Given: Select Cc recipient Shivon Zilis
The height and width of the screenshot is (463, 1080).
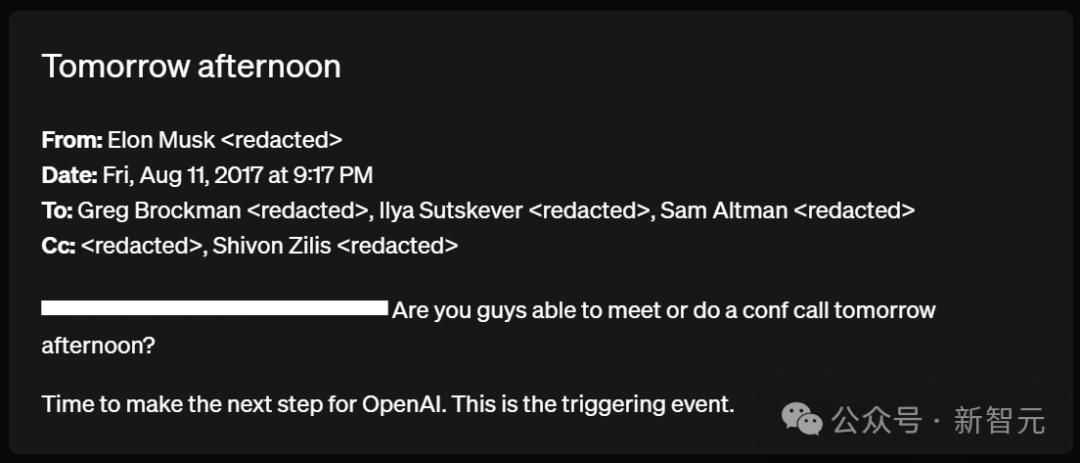Looking at the screenshot, I should (274, 245).
